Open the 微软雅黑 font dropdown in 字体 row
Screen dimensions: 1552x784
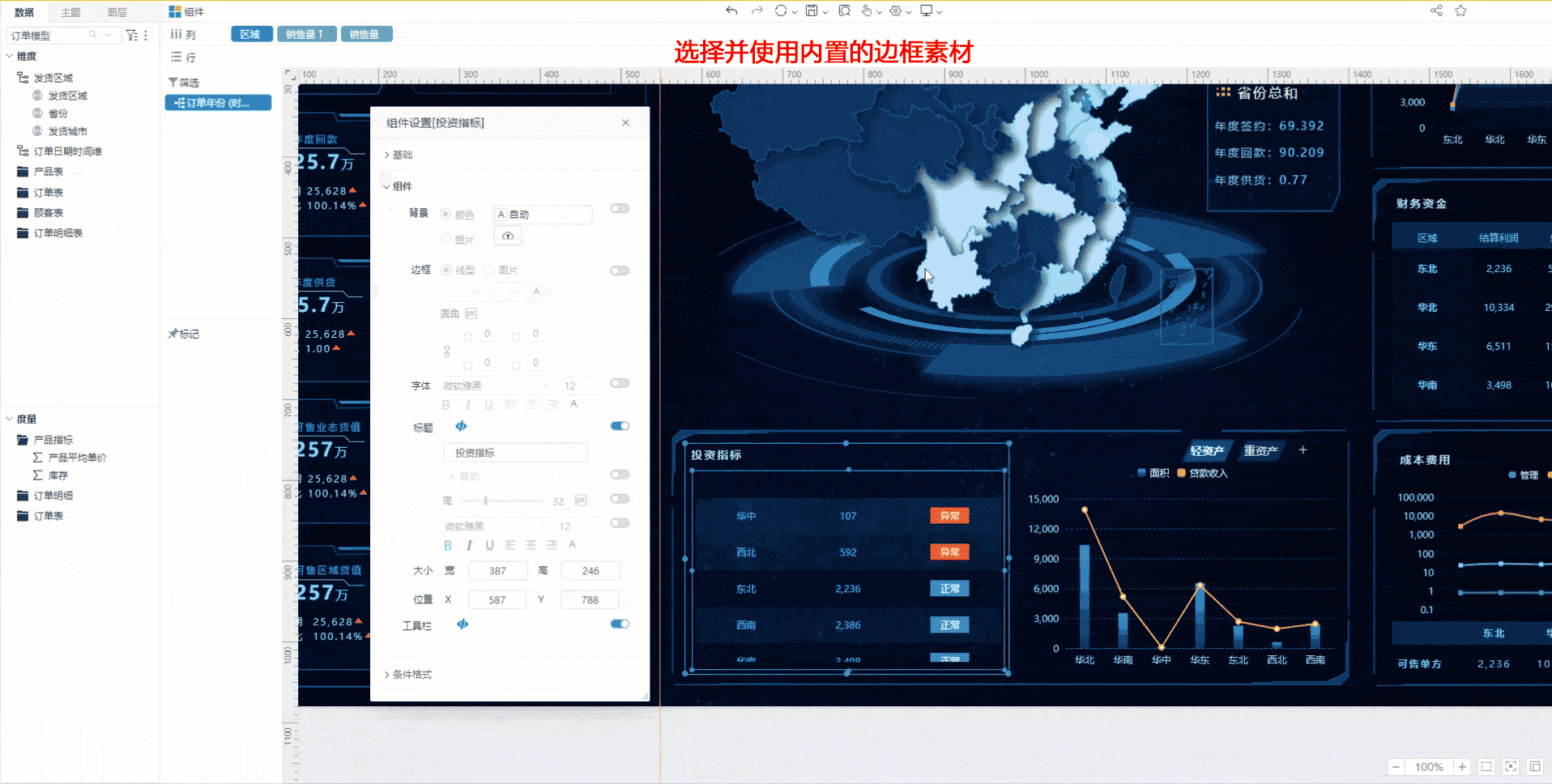pos(496,386)
